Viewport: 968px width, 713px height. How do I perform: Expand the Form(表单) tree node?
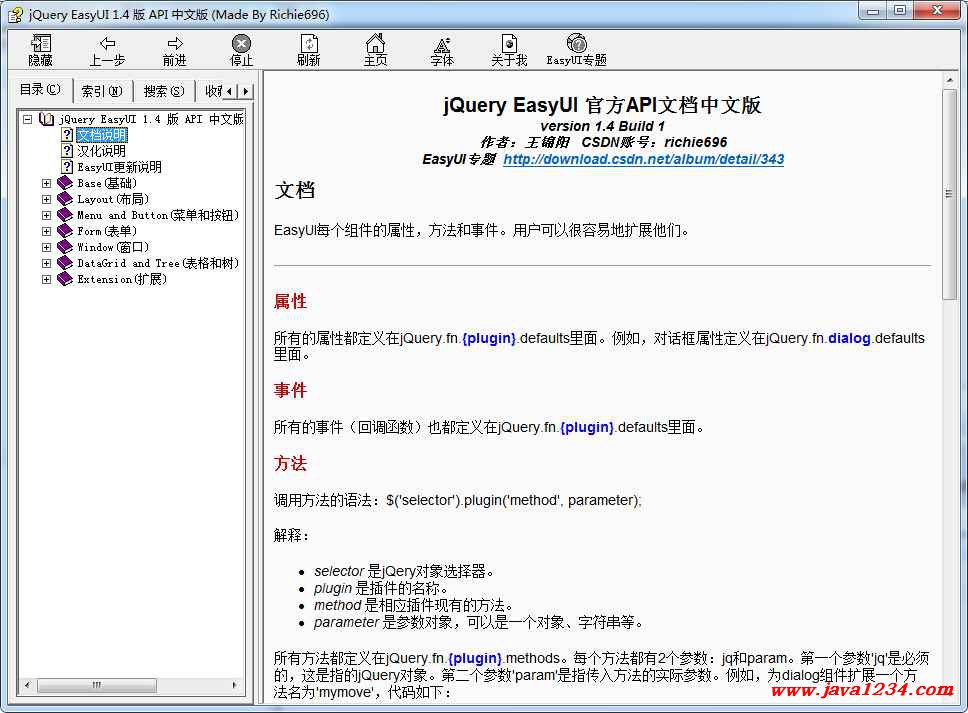coord(46,231)
